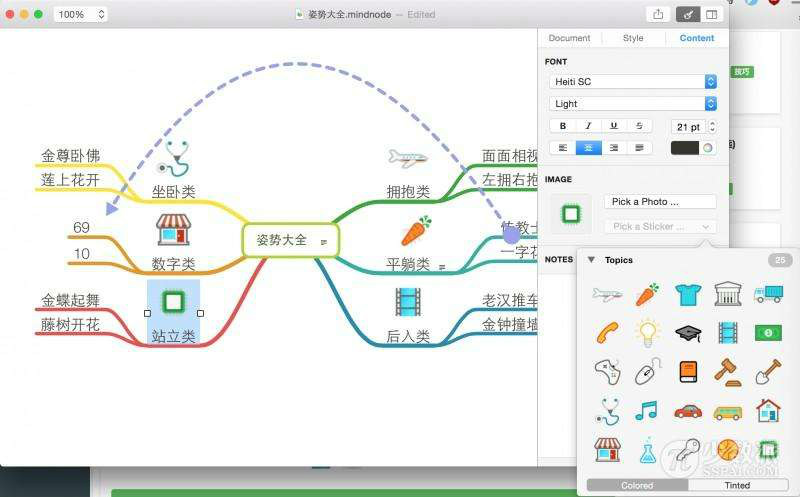Justify the text alignment
This screenshot has height=497, width=800.
click(639, 147)
